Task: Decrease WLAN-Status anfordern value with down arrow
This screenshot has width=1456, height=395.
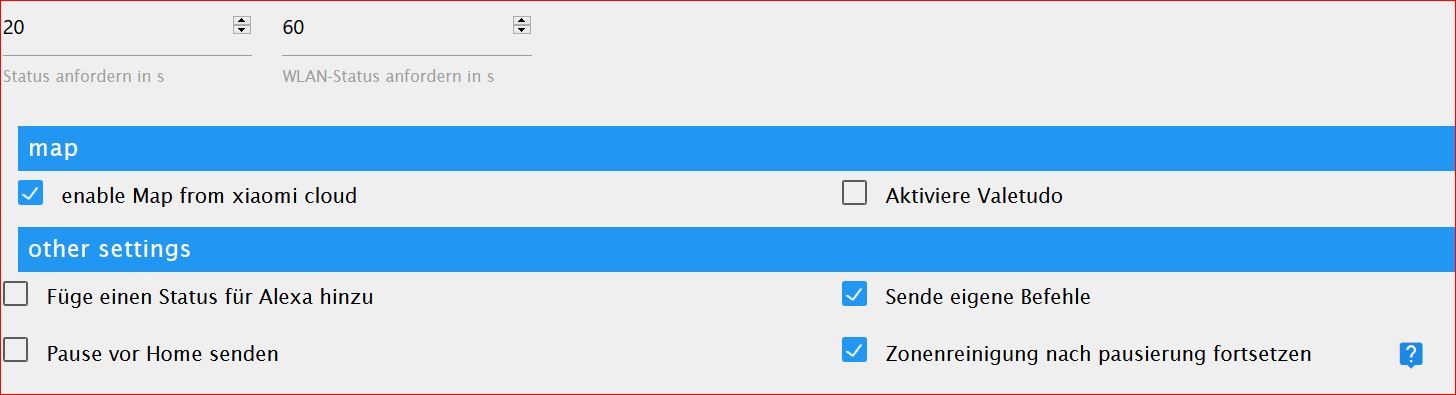Action: click(521, 31)
